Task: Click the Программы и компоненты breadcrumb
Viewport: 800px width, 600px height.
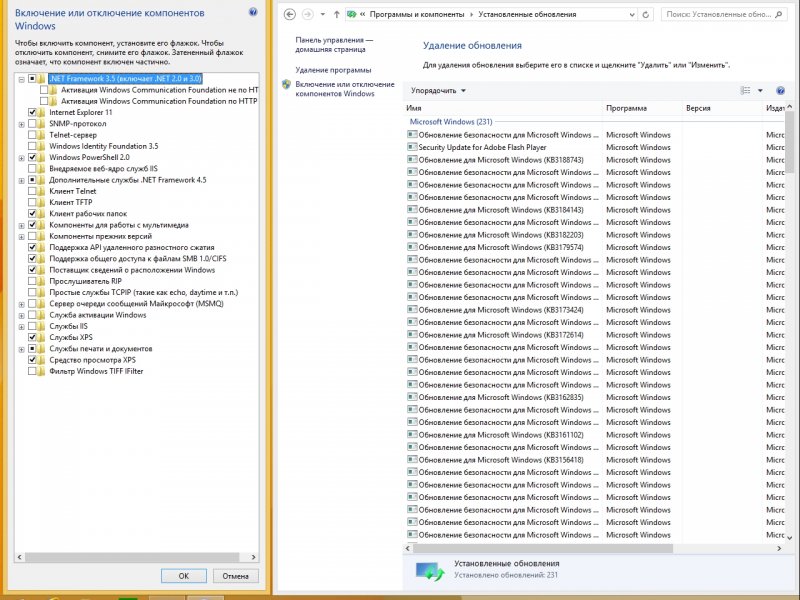Action: pyautogui.click(x=417, y=15)
